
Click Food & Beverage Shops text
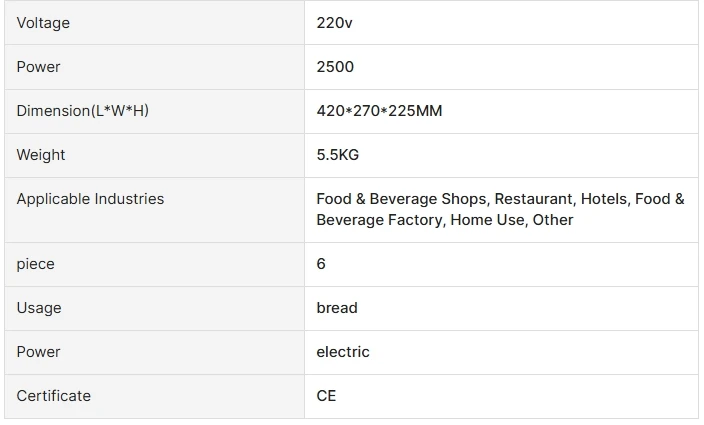pos(401,199)
